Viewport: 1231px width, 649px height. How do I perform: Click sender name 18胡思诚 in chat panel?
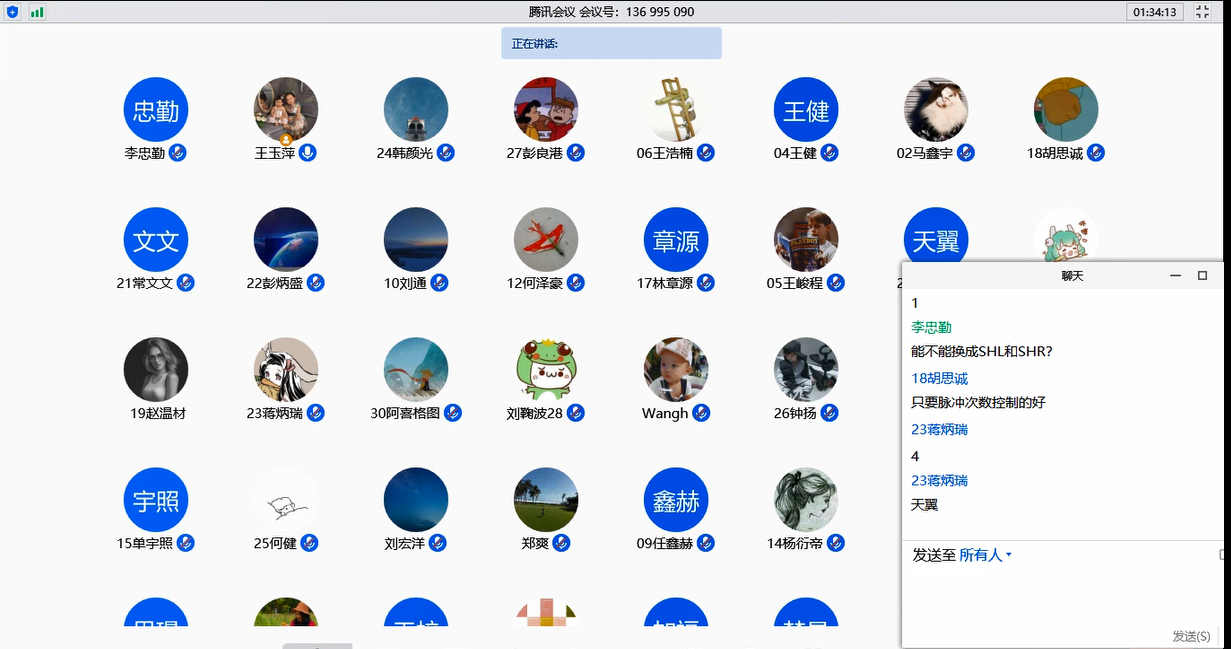coord(939,378)
